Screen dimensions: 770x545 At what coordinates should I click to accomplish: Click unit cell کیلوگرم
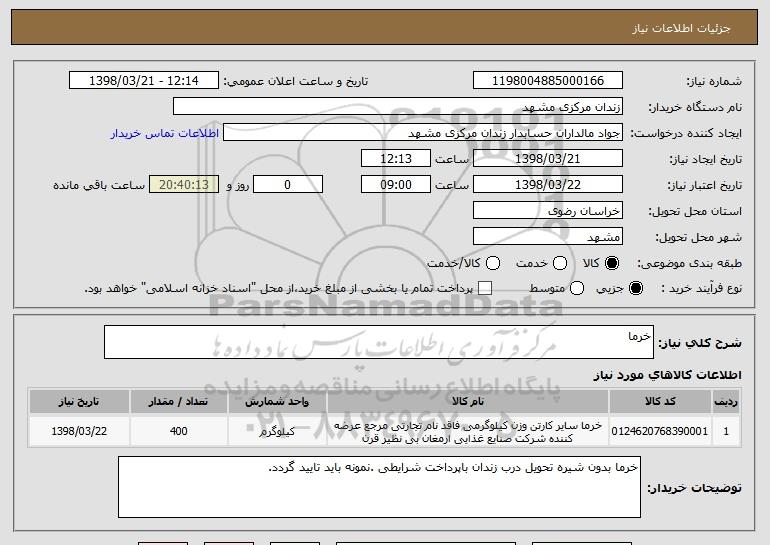277,431
